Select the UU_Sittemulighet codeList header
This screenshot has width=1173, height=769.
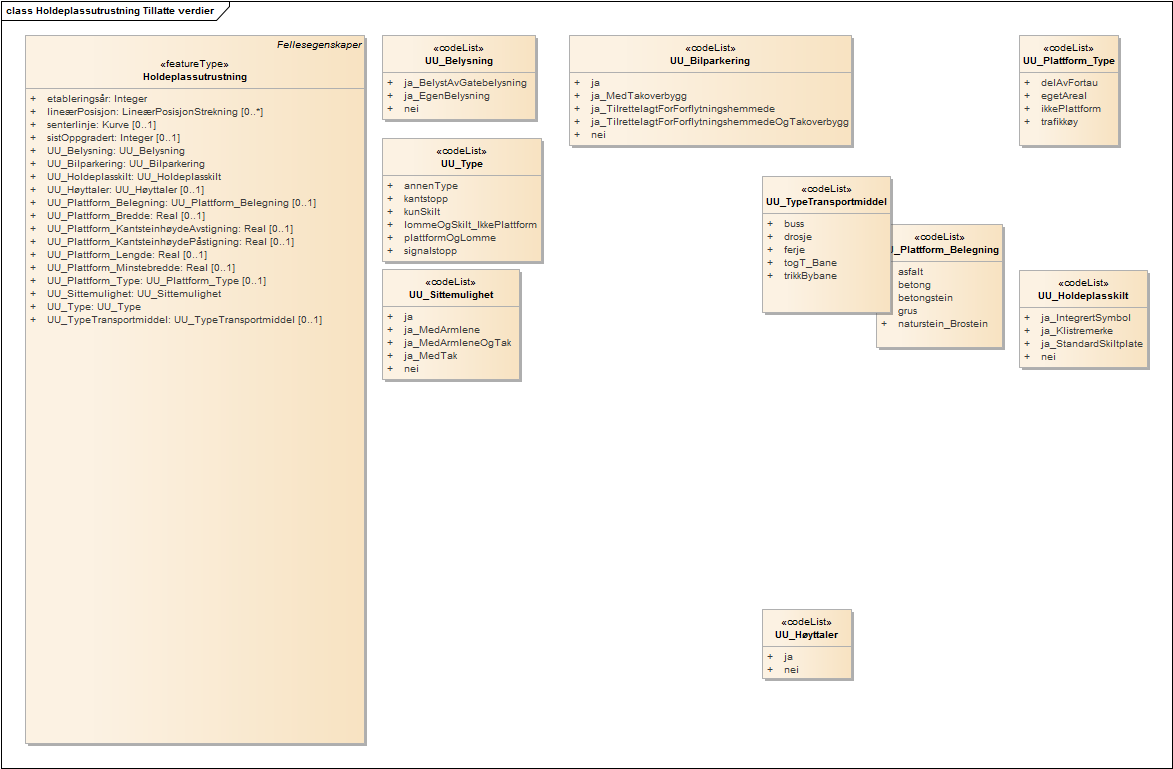[x=451, y=295]
